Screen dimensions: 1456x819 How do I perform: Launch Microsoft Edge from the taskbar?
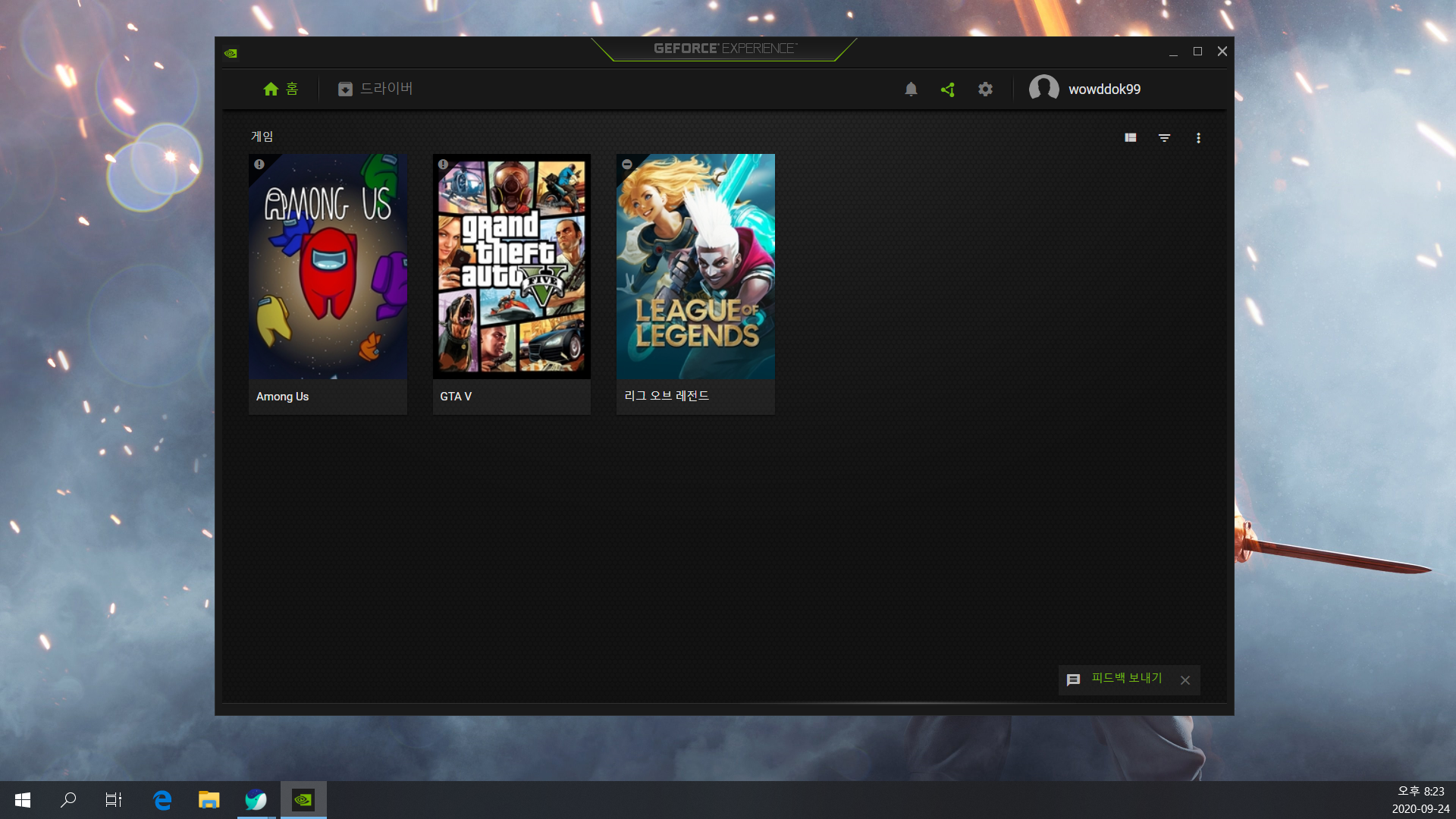click(162, 800)
